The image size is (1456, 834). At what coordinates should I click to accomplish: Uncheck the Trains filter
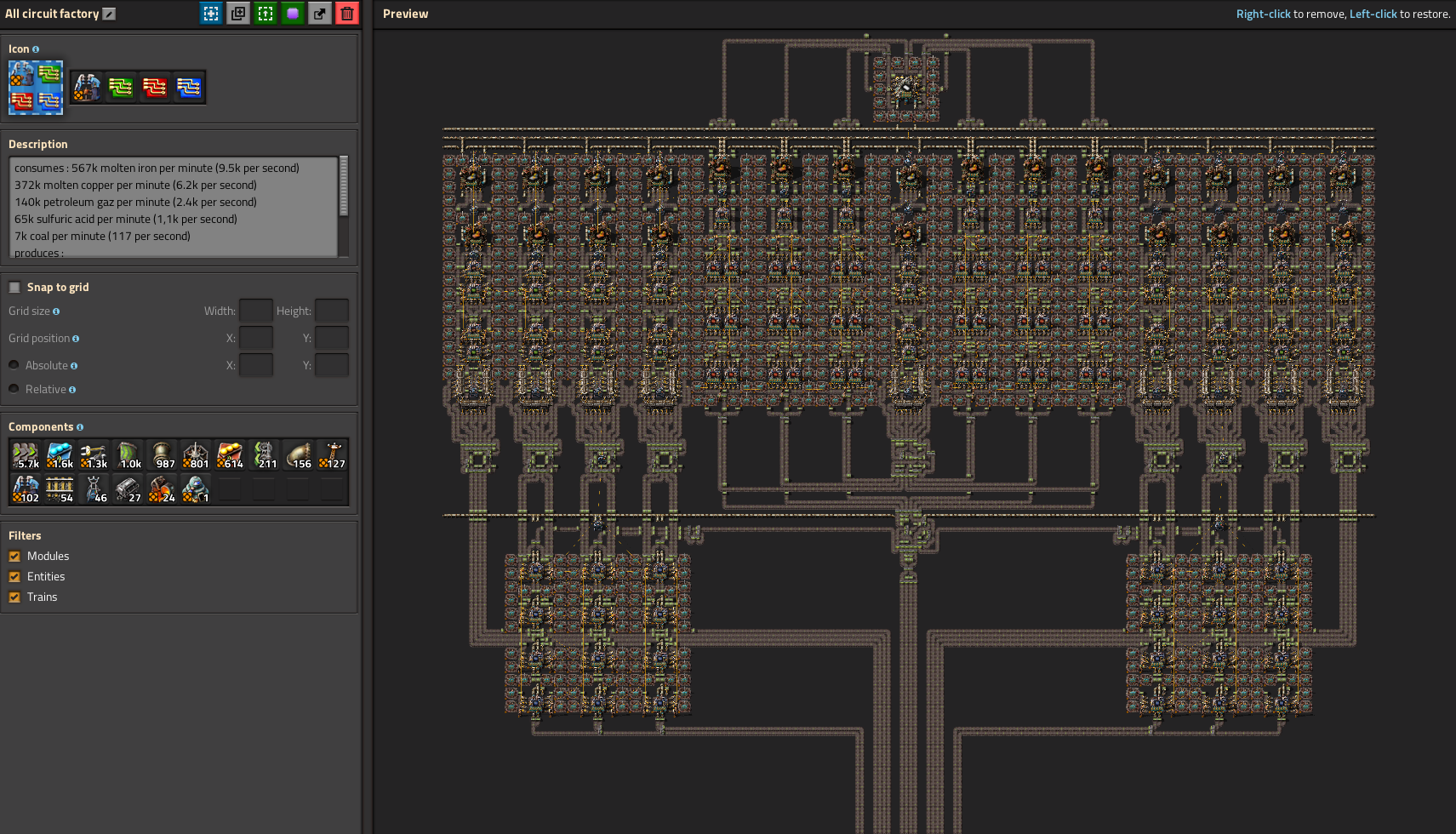[14, 597]
